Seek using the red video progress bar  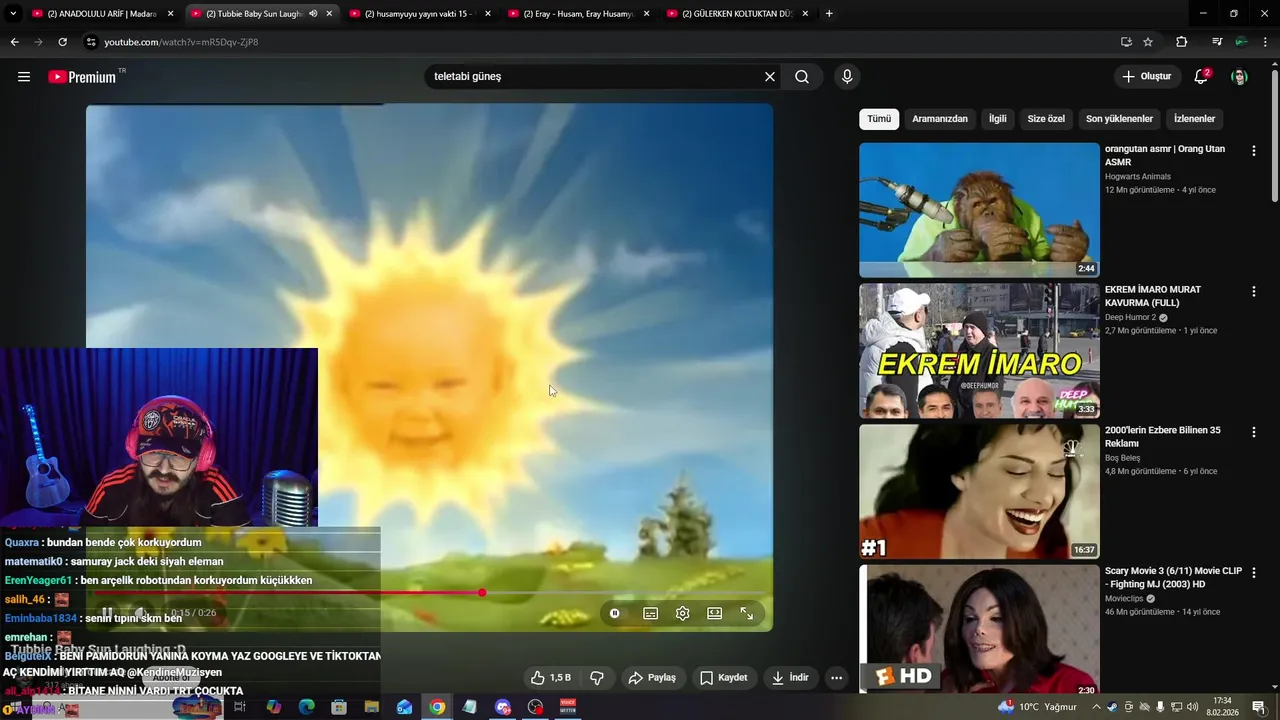[x=428, y=593]
